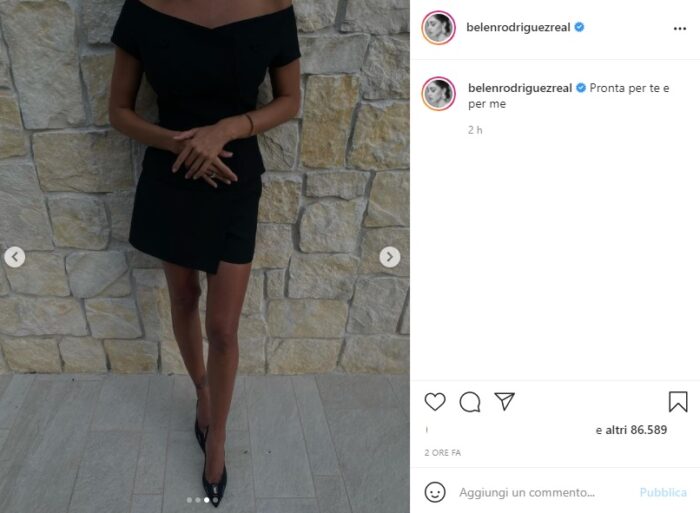Go to the previous photo with the left arrow

[x=15, y=257]
